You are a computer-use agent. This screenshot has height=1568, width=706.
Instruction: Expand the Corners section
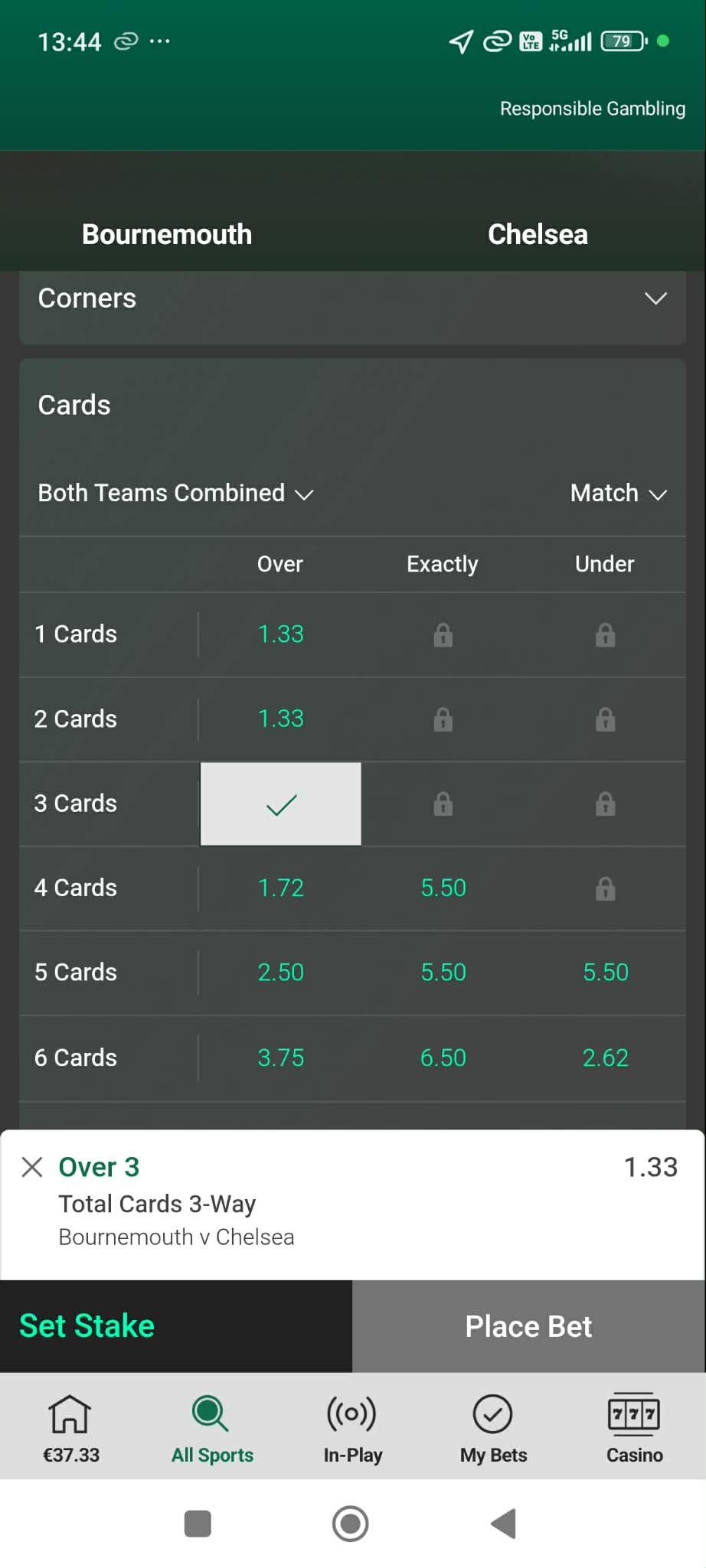[x=655, y=298]
